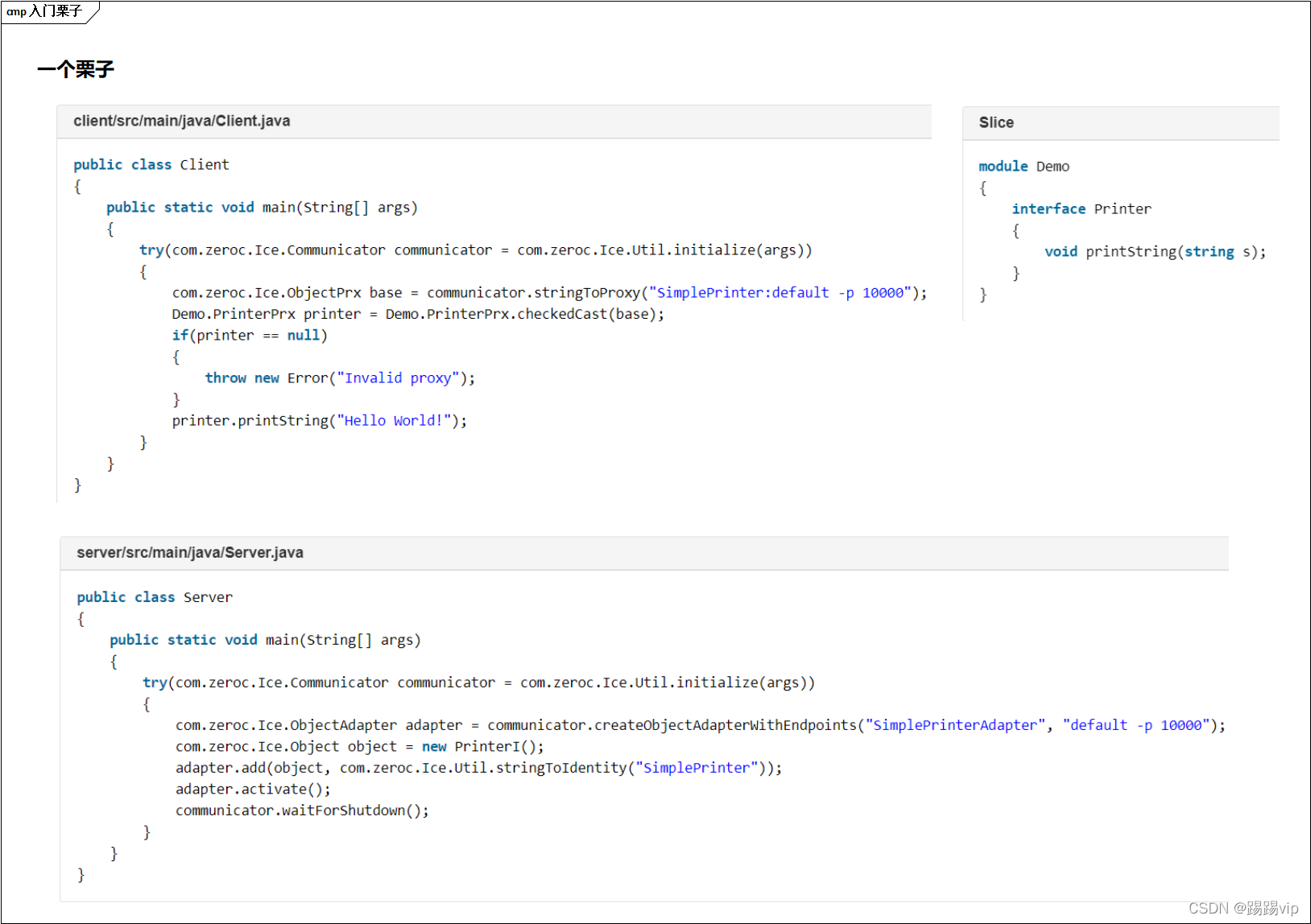Click the Server try(com.zeroc.Ice.Communicator ...) line
The image size is (1311, 924).
coord(479,683)
